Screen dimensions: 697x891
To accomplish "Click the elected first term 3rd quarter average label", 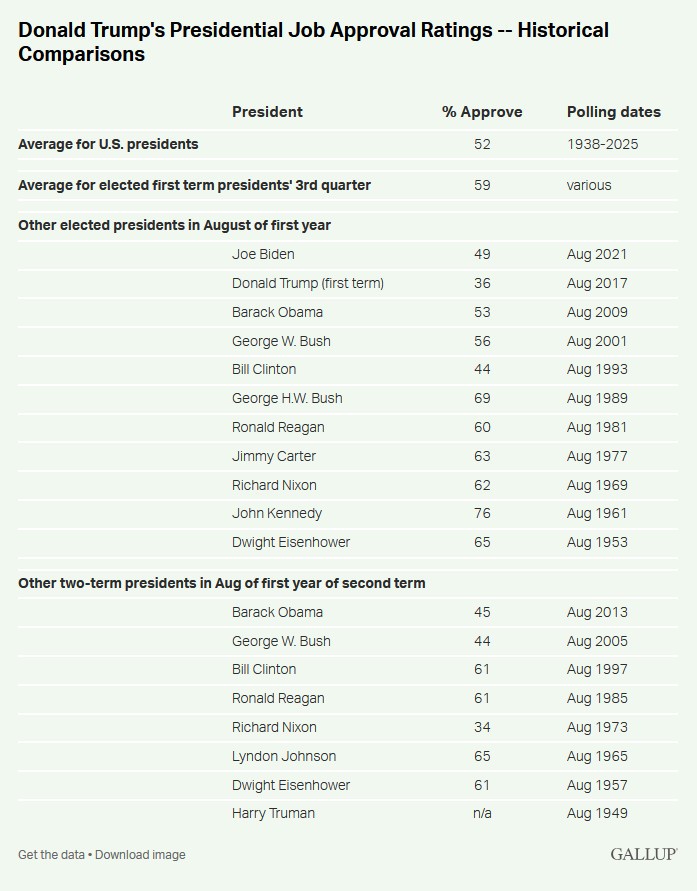I will pyautogui.click(x=194, y=185).
